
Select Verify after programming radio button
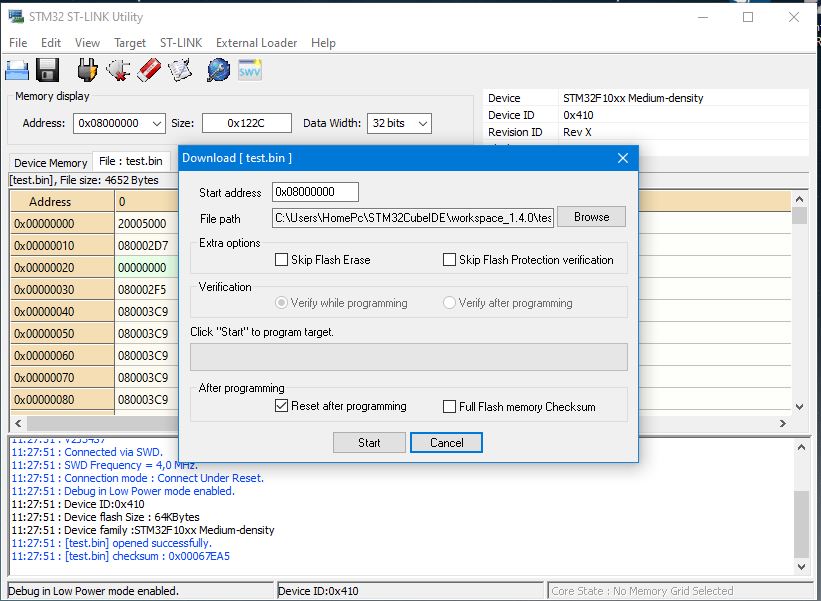click(449, 303)
